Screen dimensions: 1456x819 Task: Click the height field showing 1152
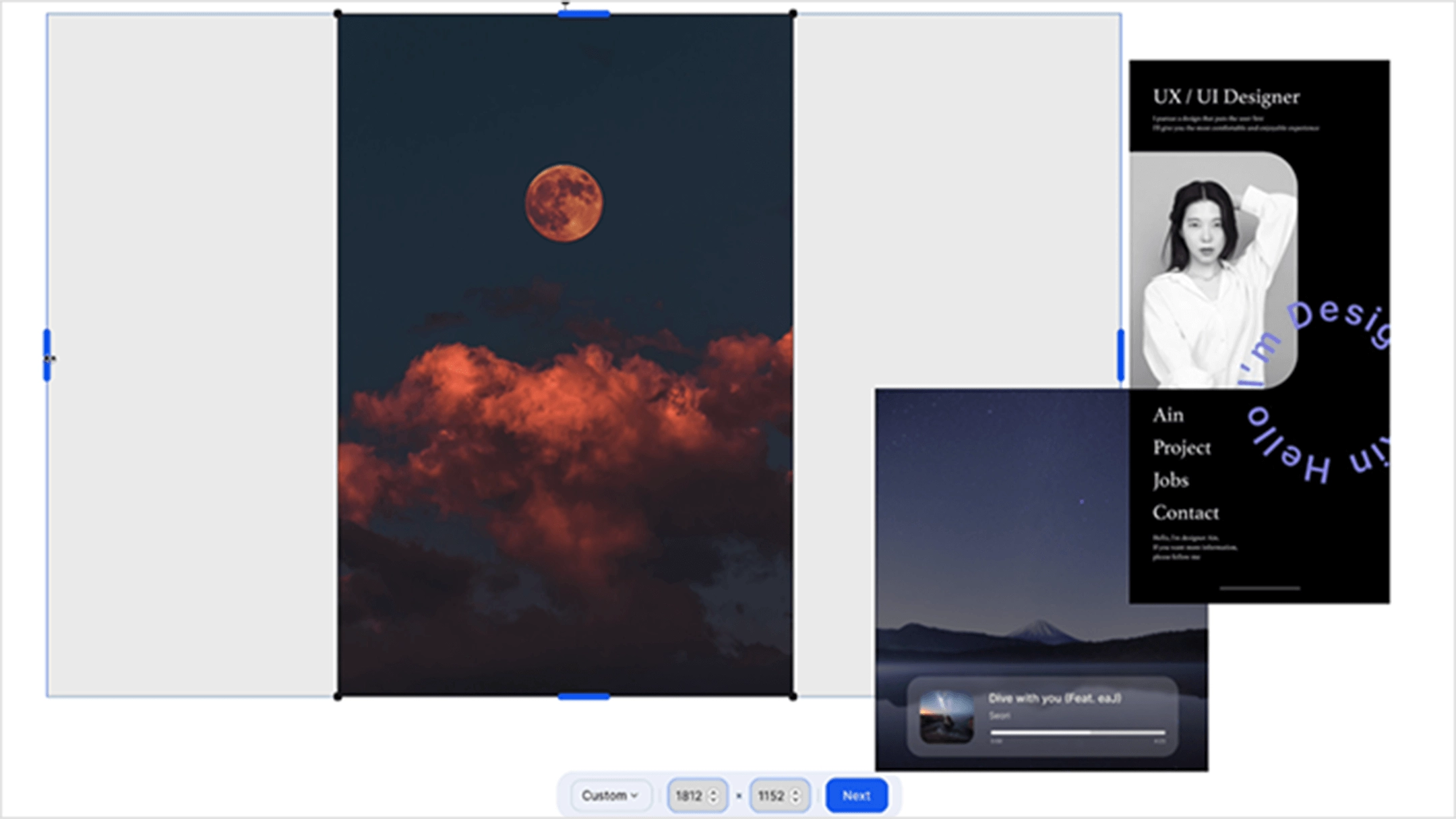coord(779,795)
